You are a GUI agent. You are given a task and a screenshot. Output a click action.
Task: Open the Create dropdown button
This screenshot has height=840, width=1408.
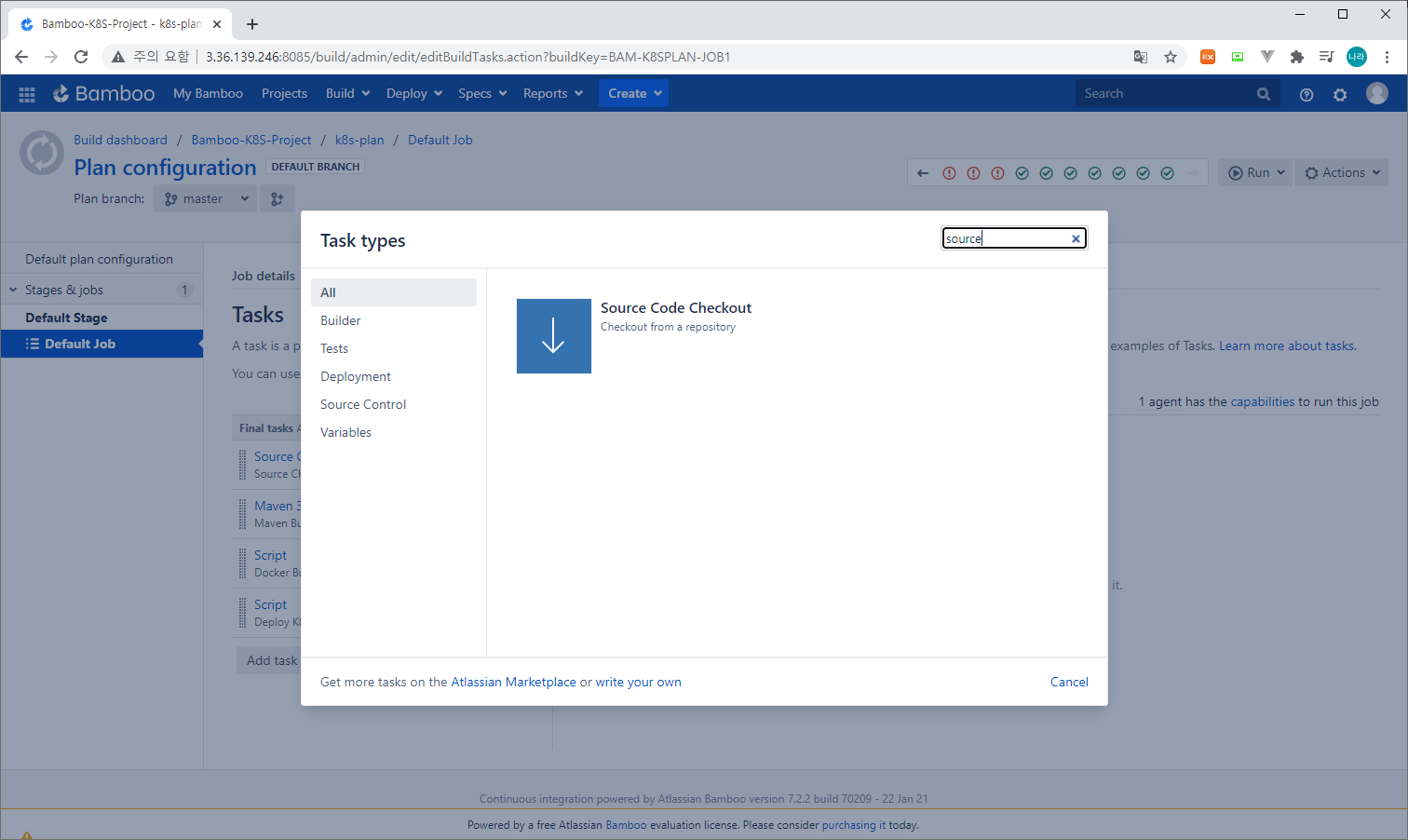point(634,93)
